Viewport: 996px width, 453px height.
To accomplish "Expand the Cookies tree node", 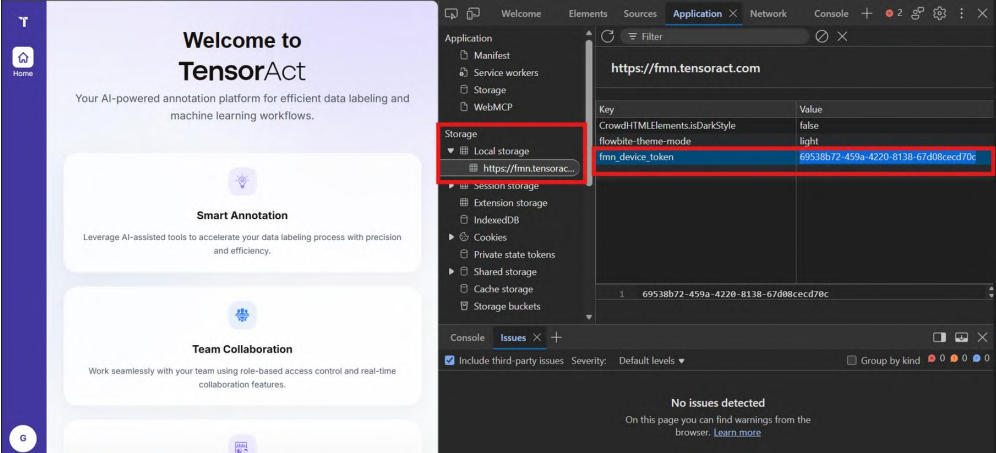I will click(451, 237).
